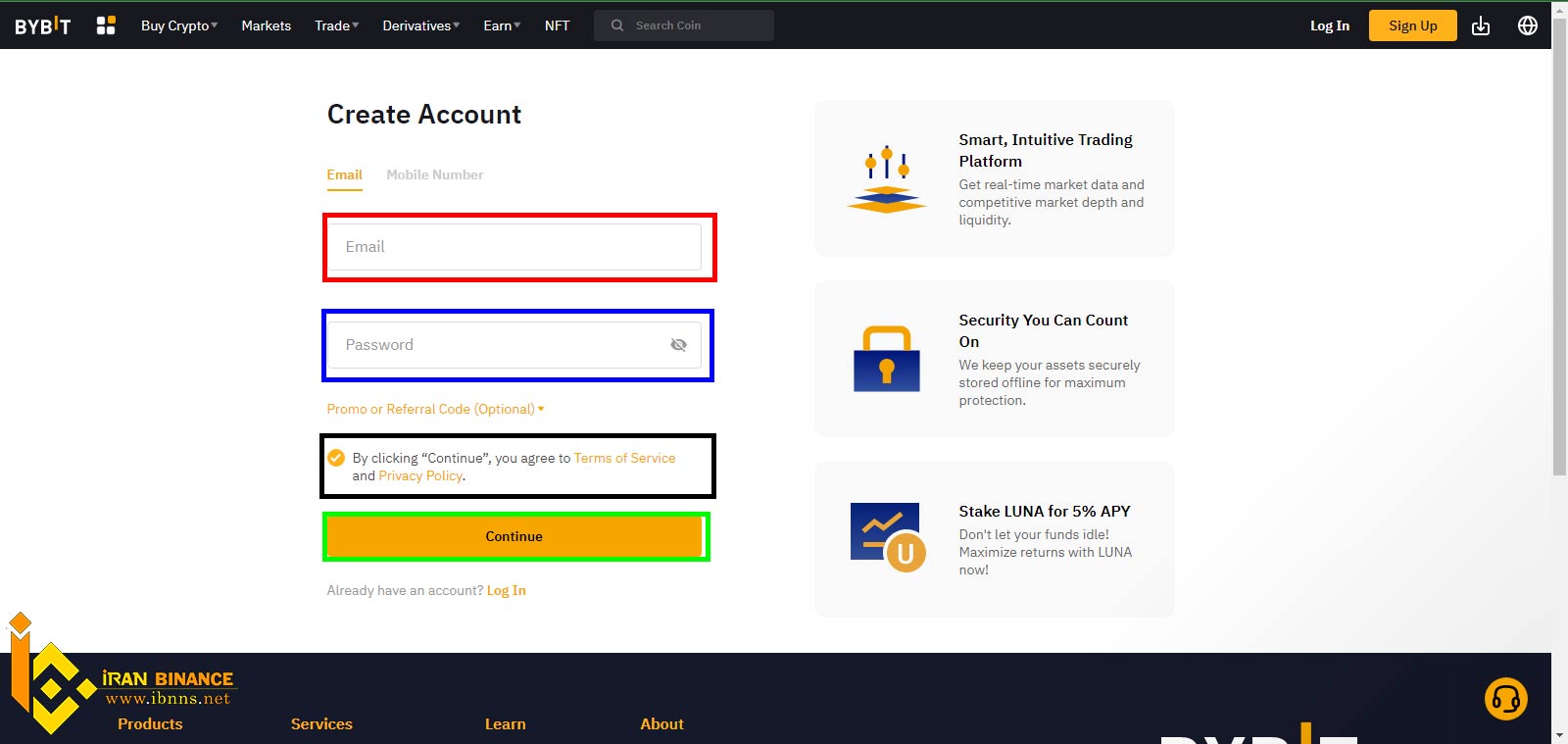Viewport: 1568px width, 744px height.
Task: Open the Terms of Service link
Action: (624, 458)
